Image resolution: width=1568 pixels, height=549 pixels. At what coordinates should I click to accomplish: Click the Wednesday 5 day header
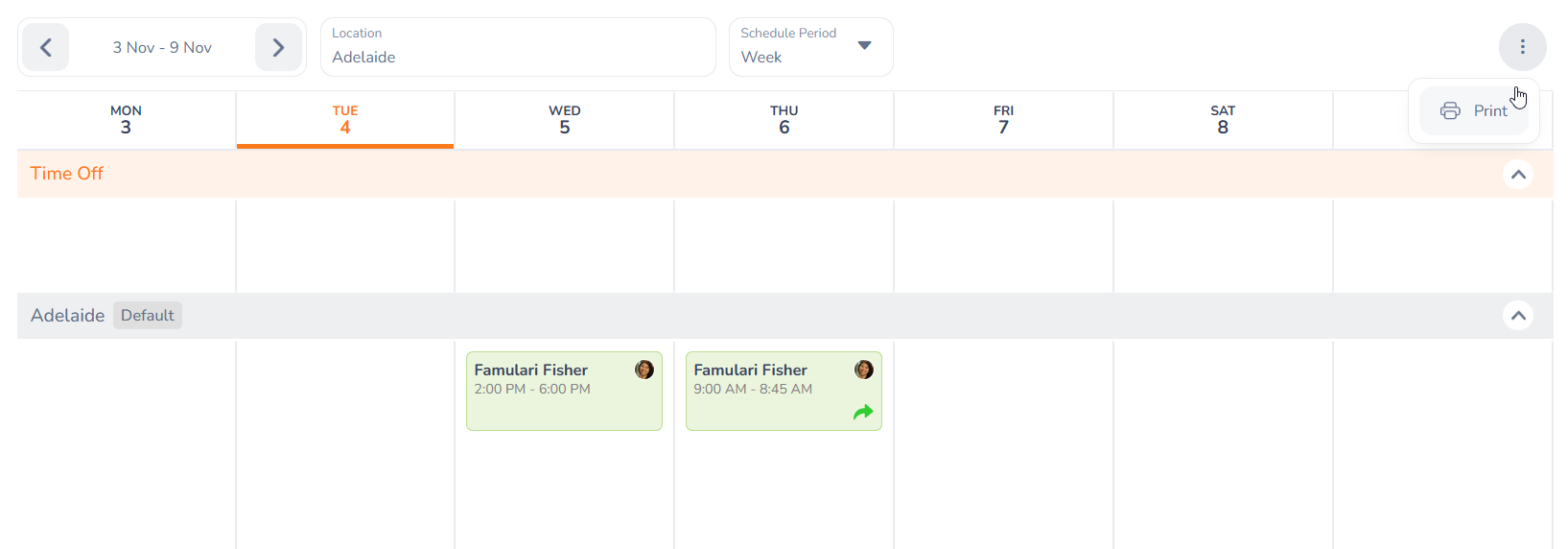click(565, 120)
